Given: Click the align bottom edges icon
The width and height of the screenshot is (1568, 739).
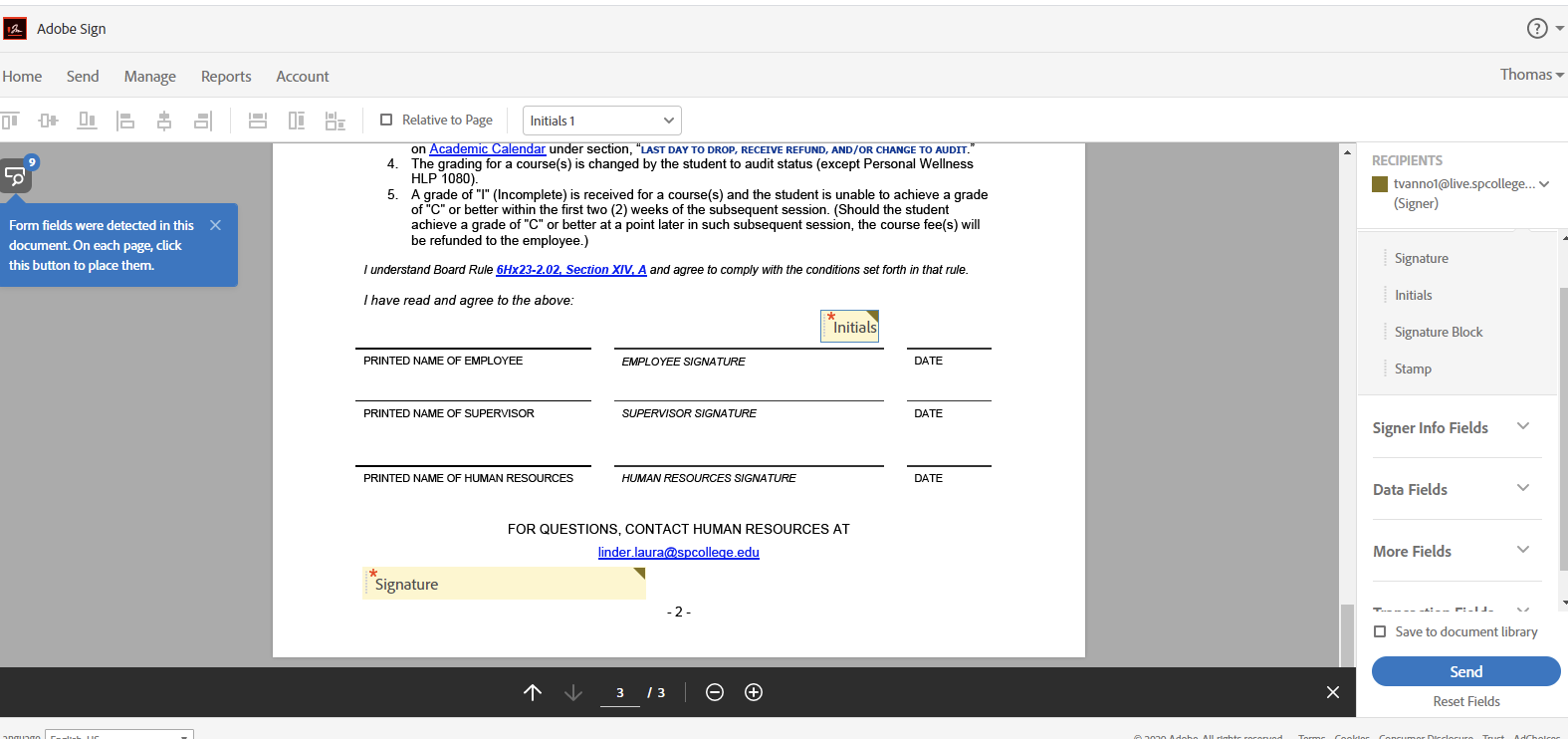Looking at the screenshot, I should (88, 121).
